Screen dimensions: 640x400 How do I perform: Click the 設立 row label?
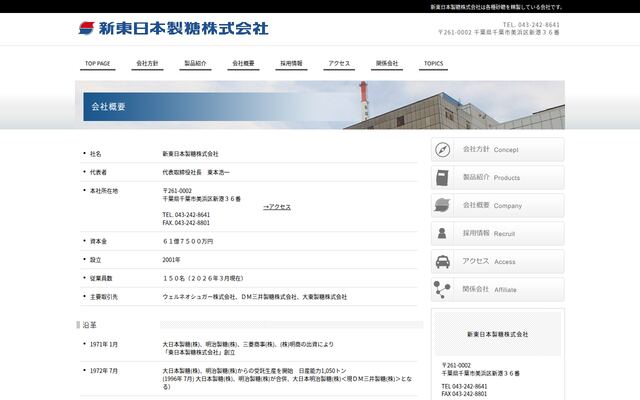(x=96, y=260)
